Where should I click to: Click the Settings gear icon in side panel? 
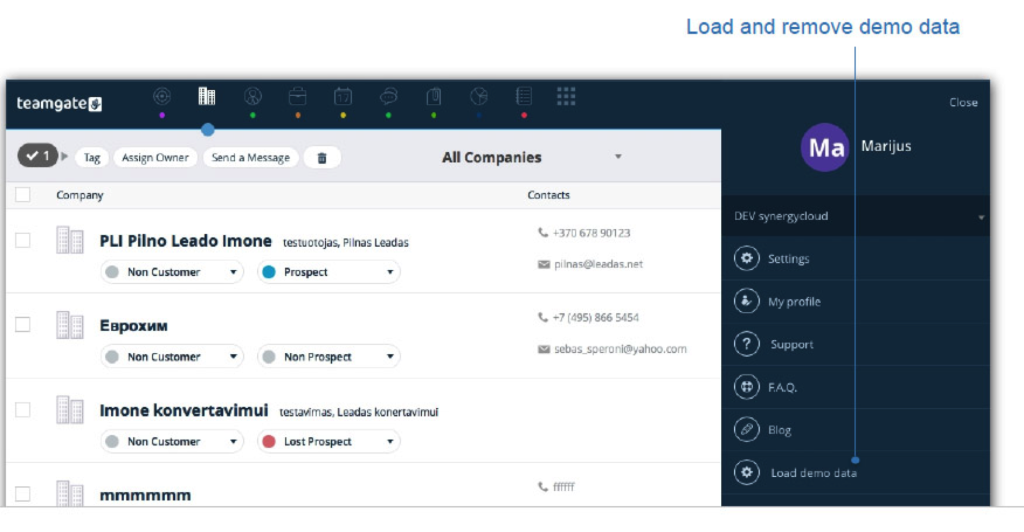[747, 259]
